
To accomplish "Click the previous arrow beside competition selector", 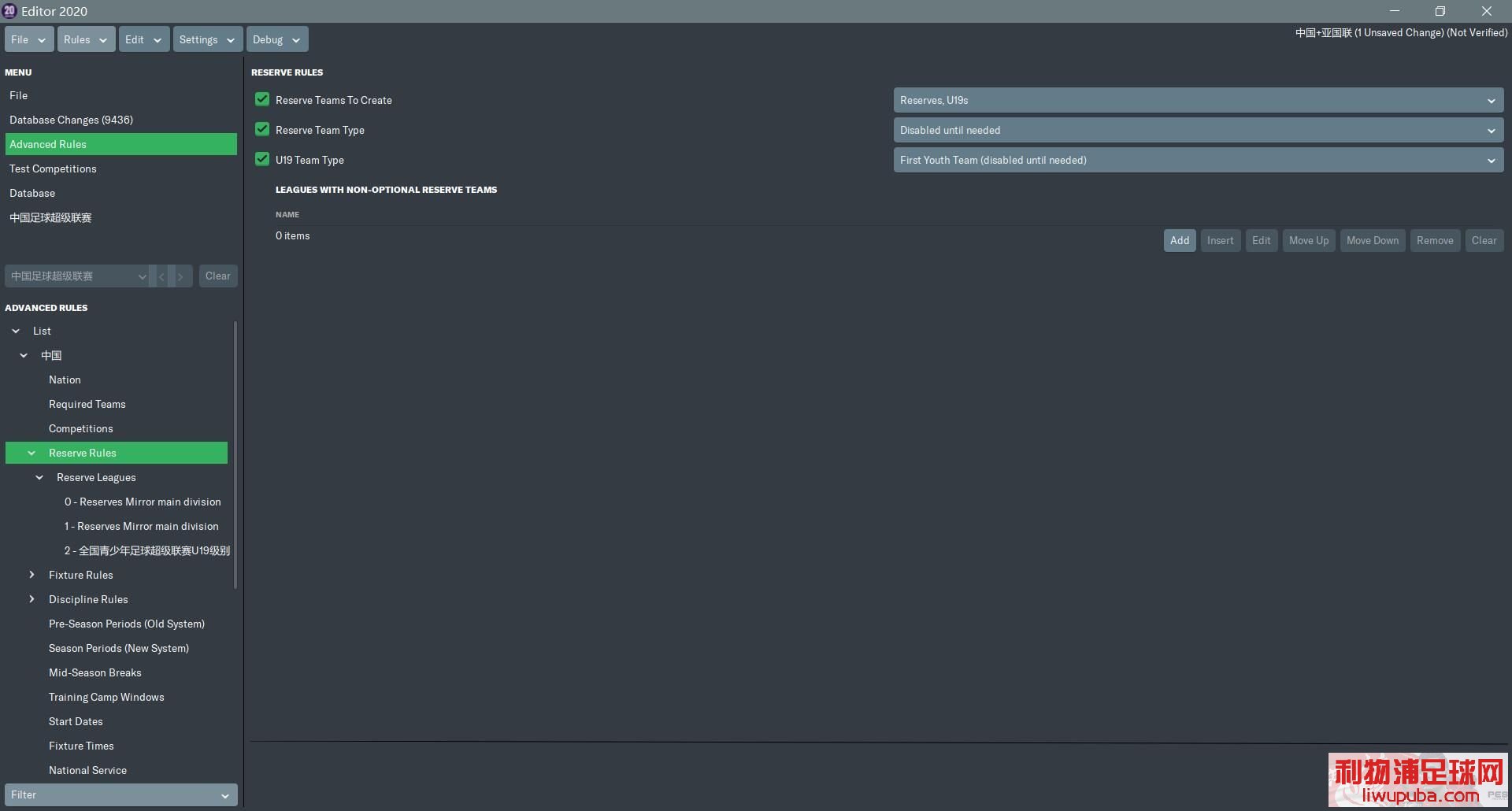I will pos(161,276).
